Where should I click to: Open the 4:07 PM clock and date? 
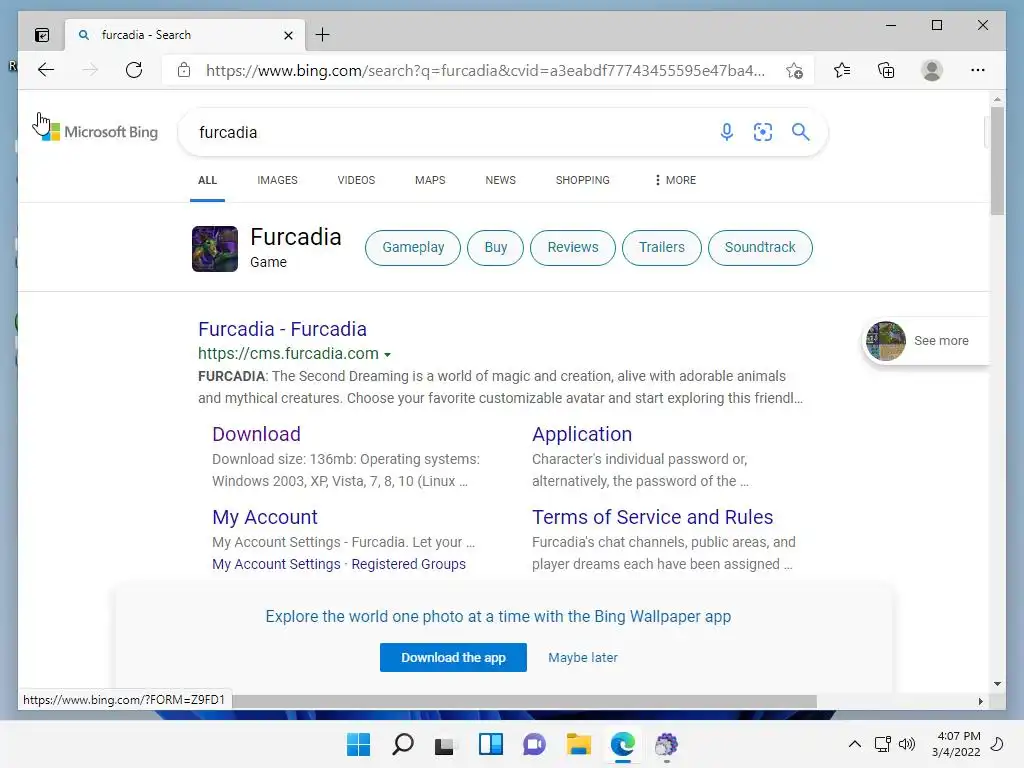(956, 744)
